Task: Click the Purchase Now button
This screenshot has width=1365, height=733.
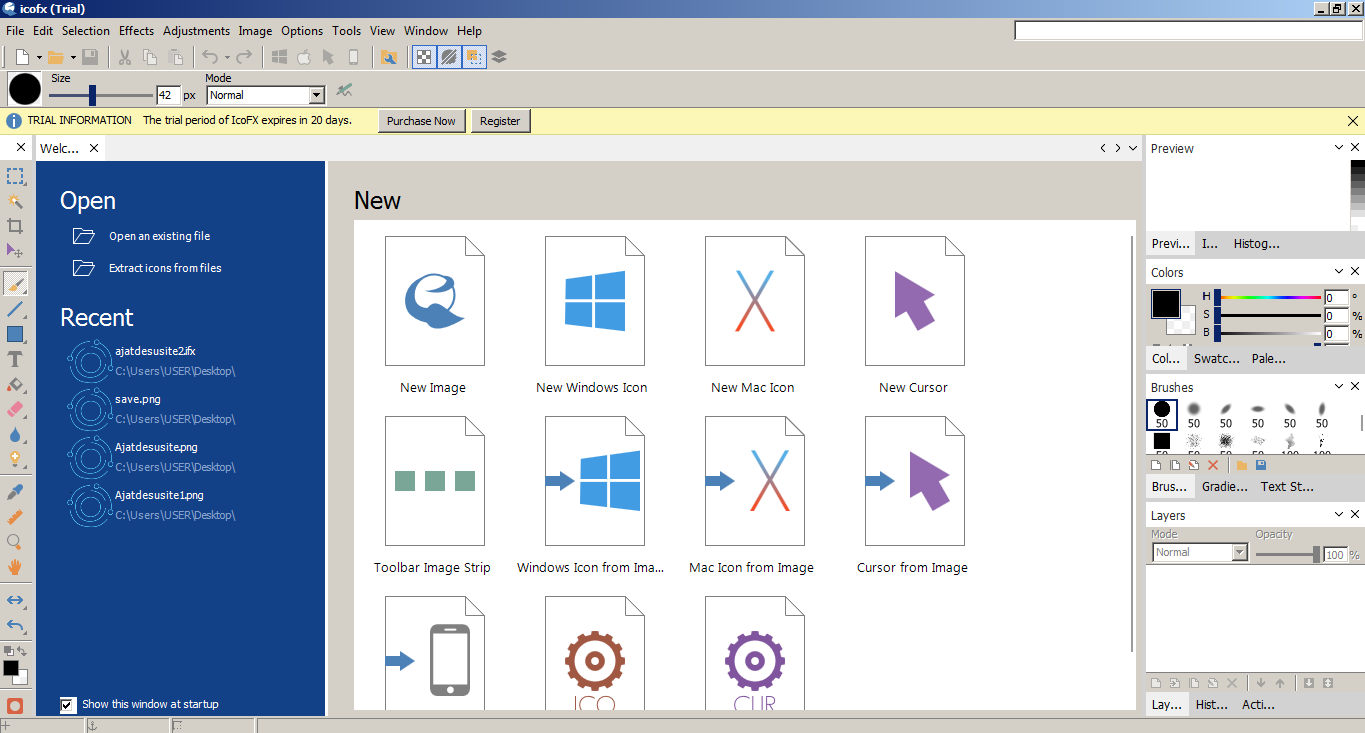Action: tap(421, 121)
